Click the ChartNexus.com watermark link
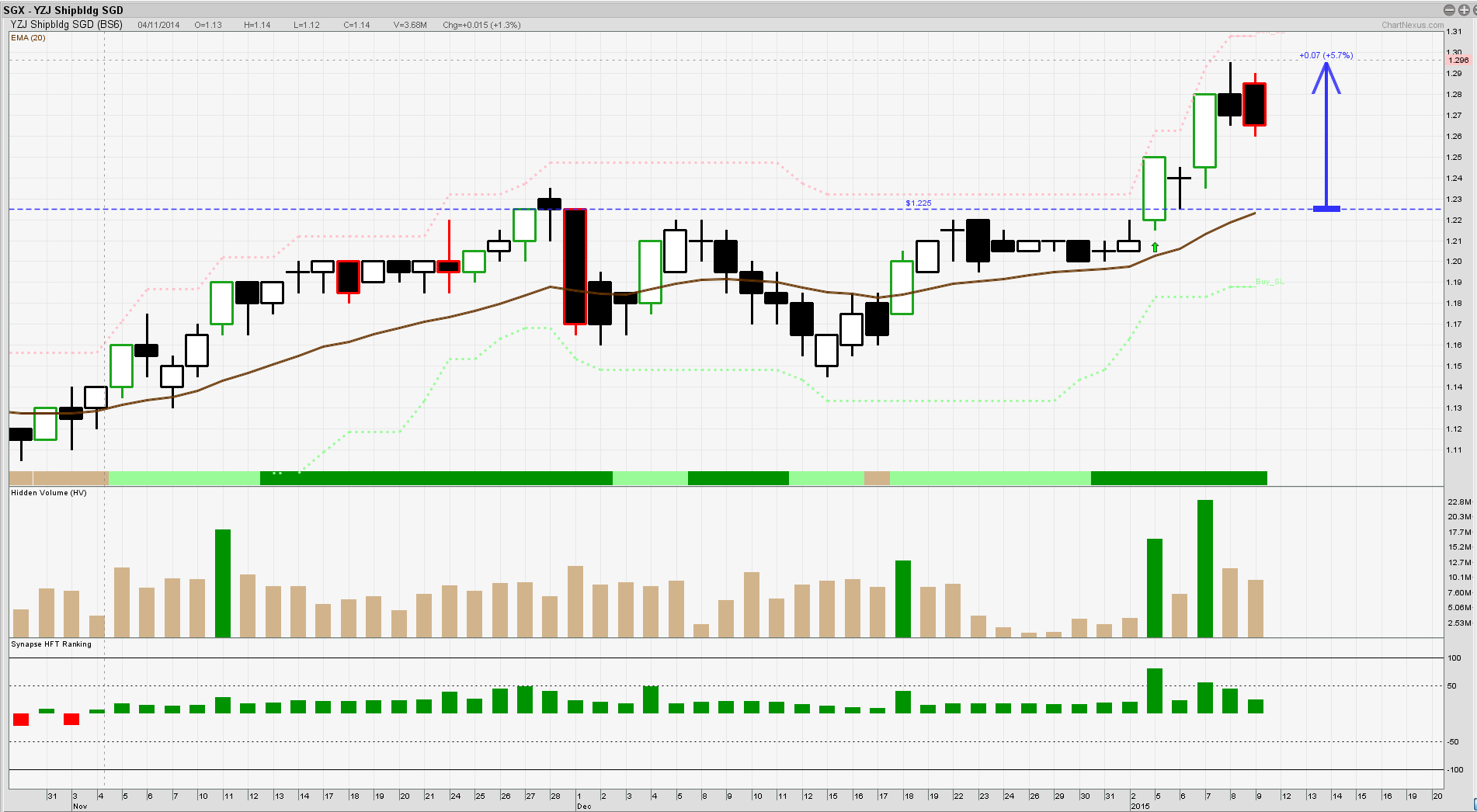This screenshot has height=812, width=1477. click(1412, 25)
